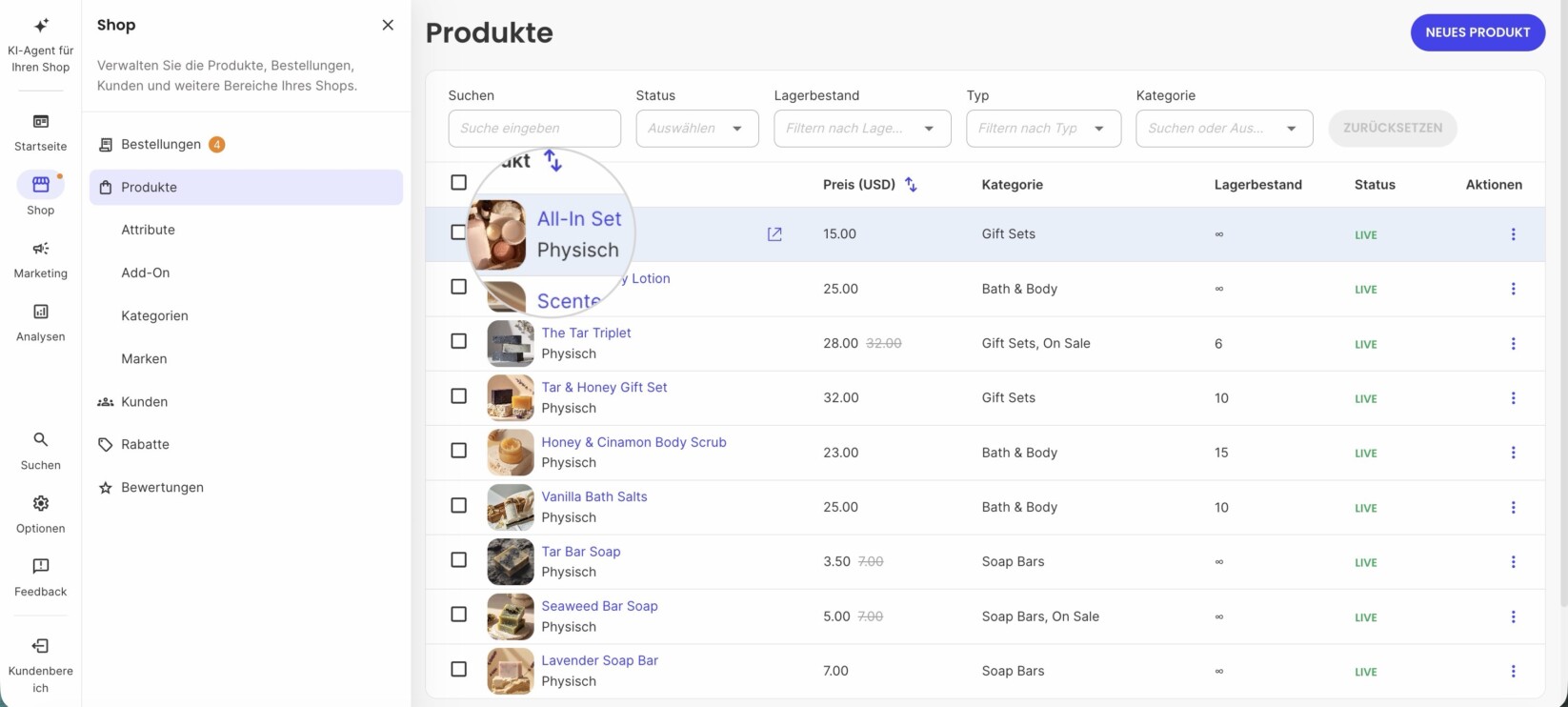This screenshot has width=1568, height=707.
Task: Click the NEUES PRODUKT button
Action: (x=1478, y=32)
